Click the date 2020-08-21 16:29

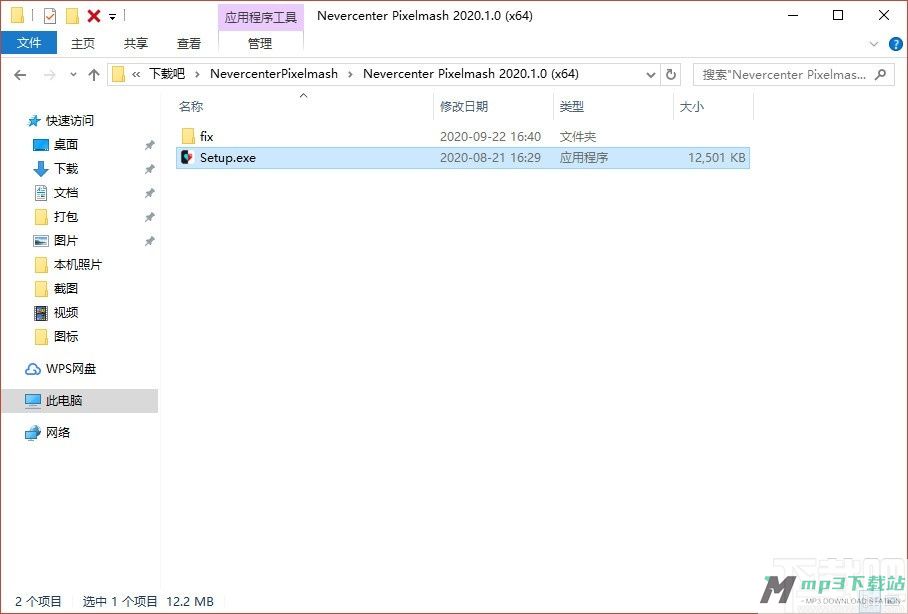[x=490, y=158]
